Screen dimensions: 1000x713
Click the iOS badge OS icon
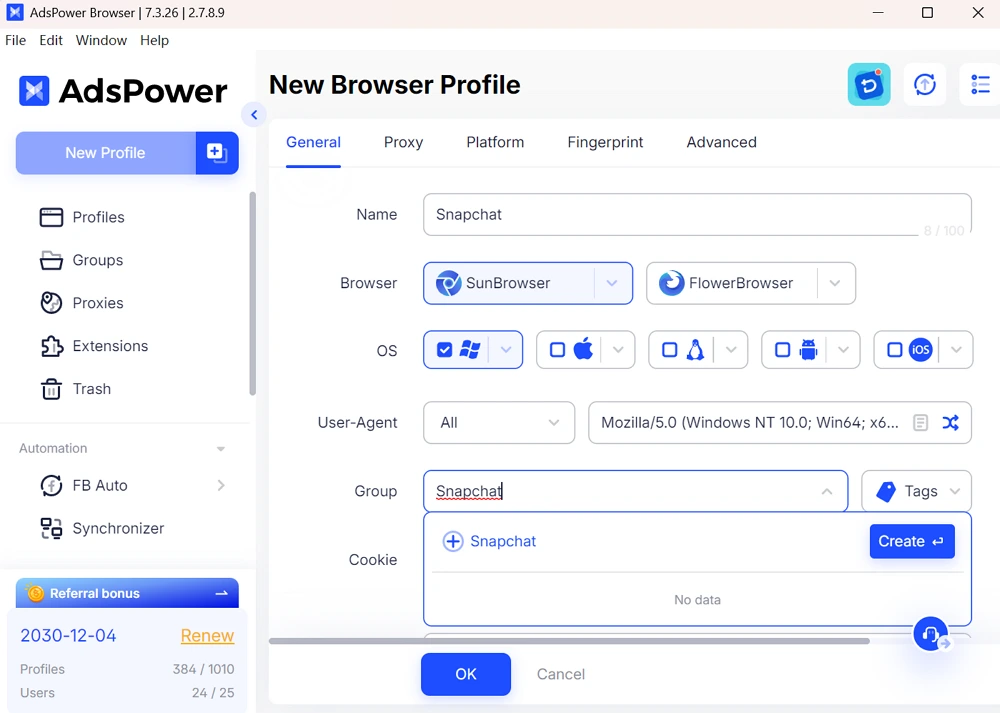[x=920, y=349]
